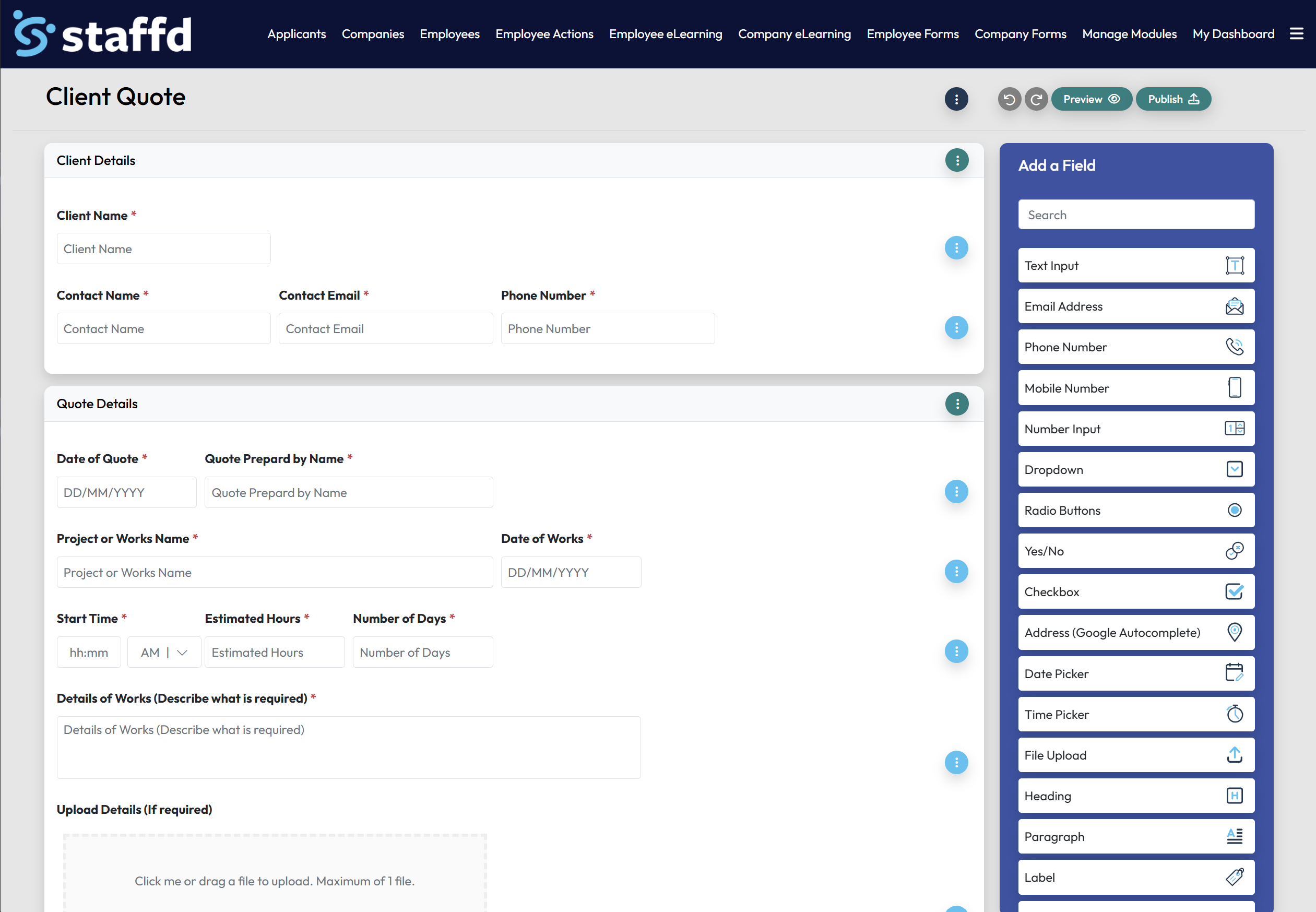This screenshot has width=1316, height=912.
Task: Add a Yes/No field
Action: 1136,551
